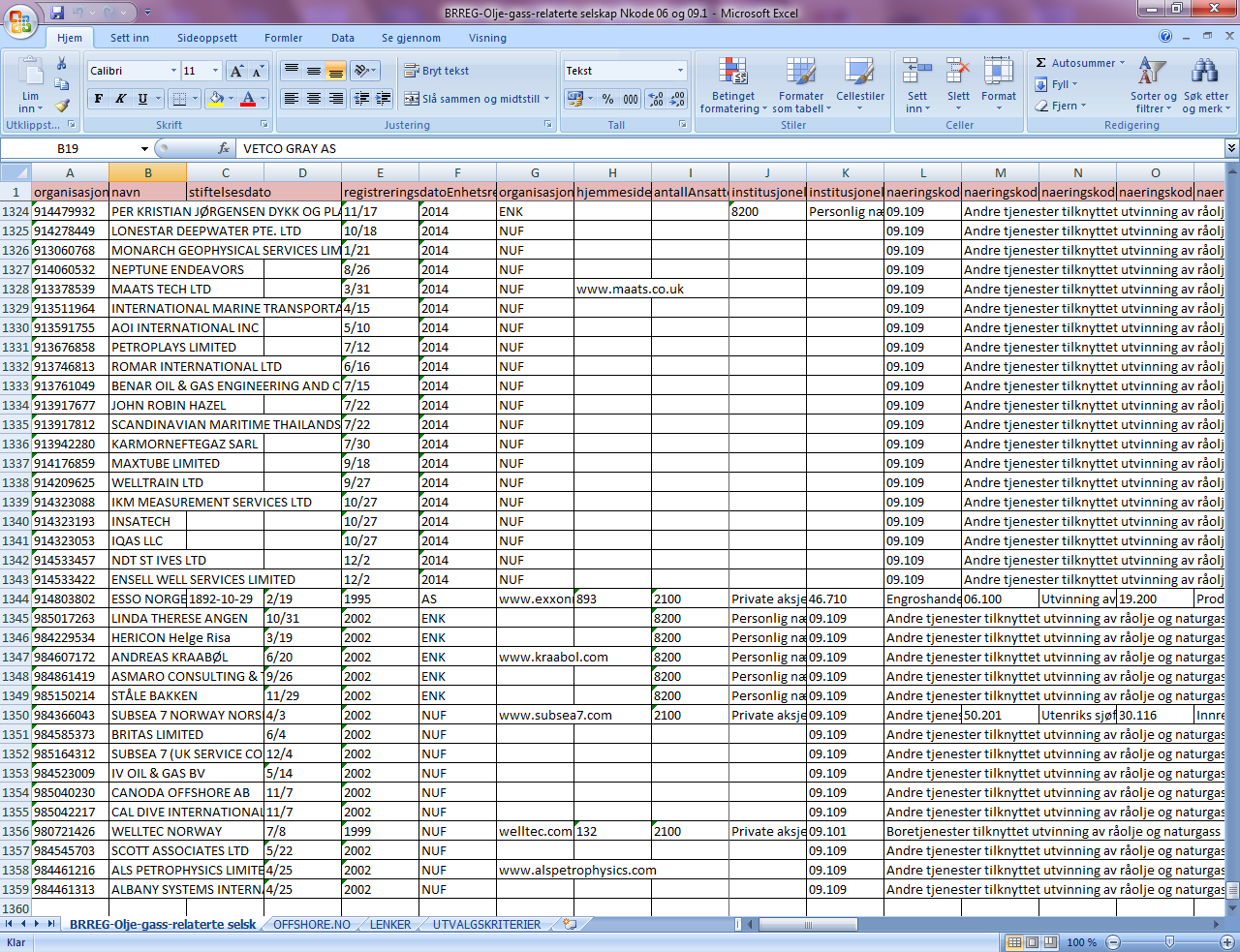1240x952 pixels.
Task: Open the Excel help question mark
Action: [x=1165, y=37]
